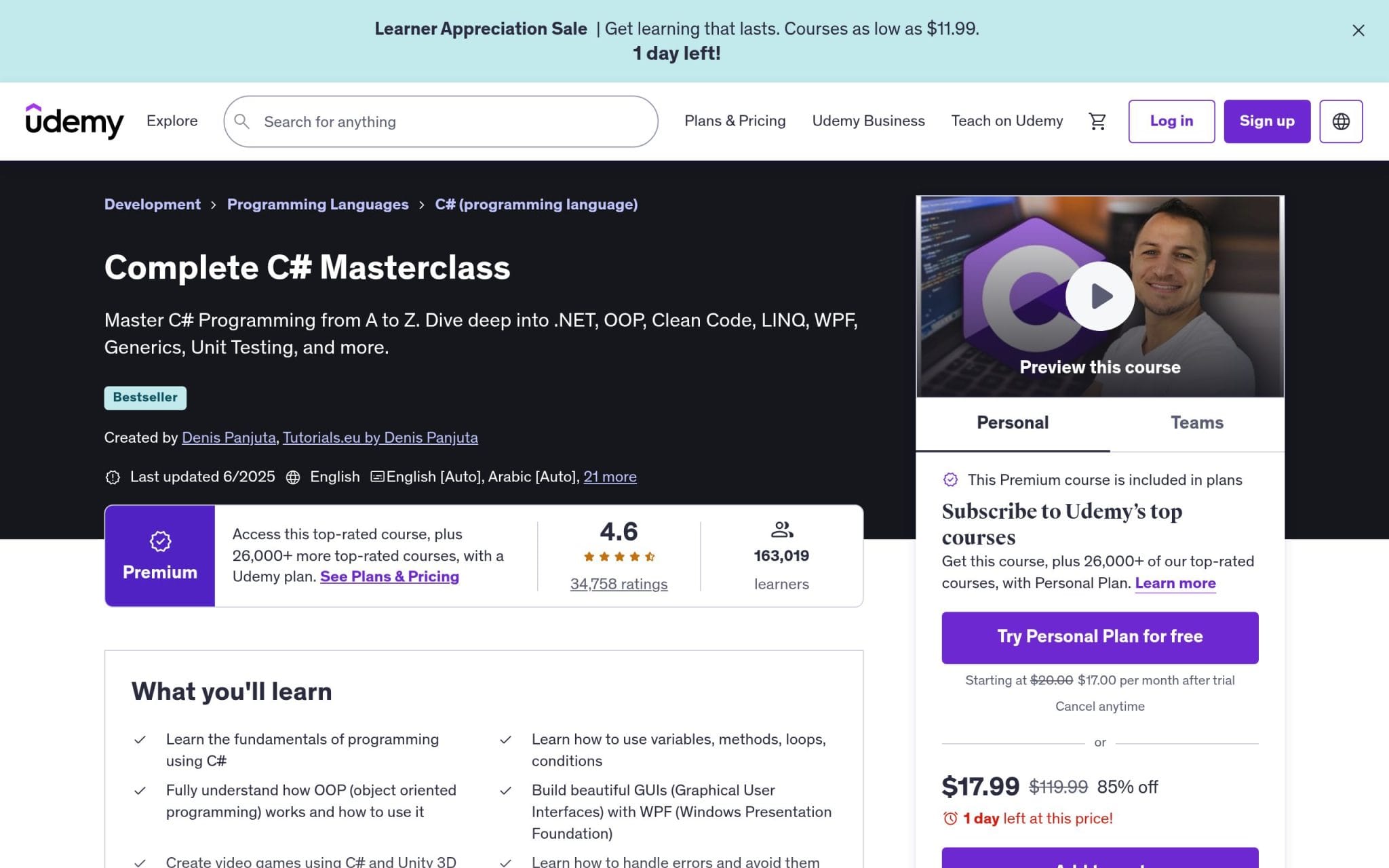The width and height of the screenshot is (1389, 868).
Task: Switch to the Teams tab
Action: [1197, 423]
